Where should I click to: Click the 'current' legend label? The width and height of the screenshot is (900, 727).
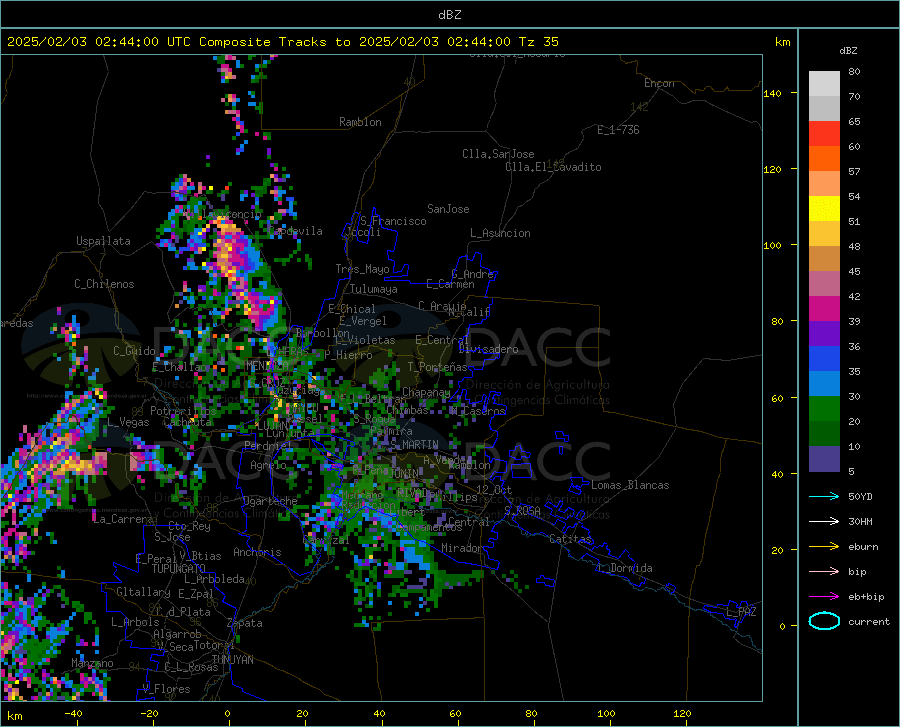click(x=869, y=621)
